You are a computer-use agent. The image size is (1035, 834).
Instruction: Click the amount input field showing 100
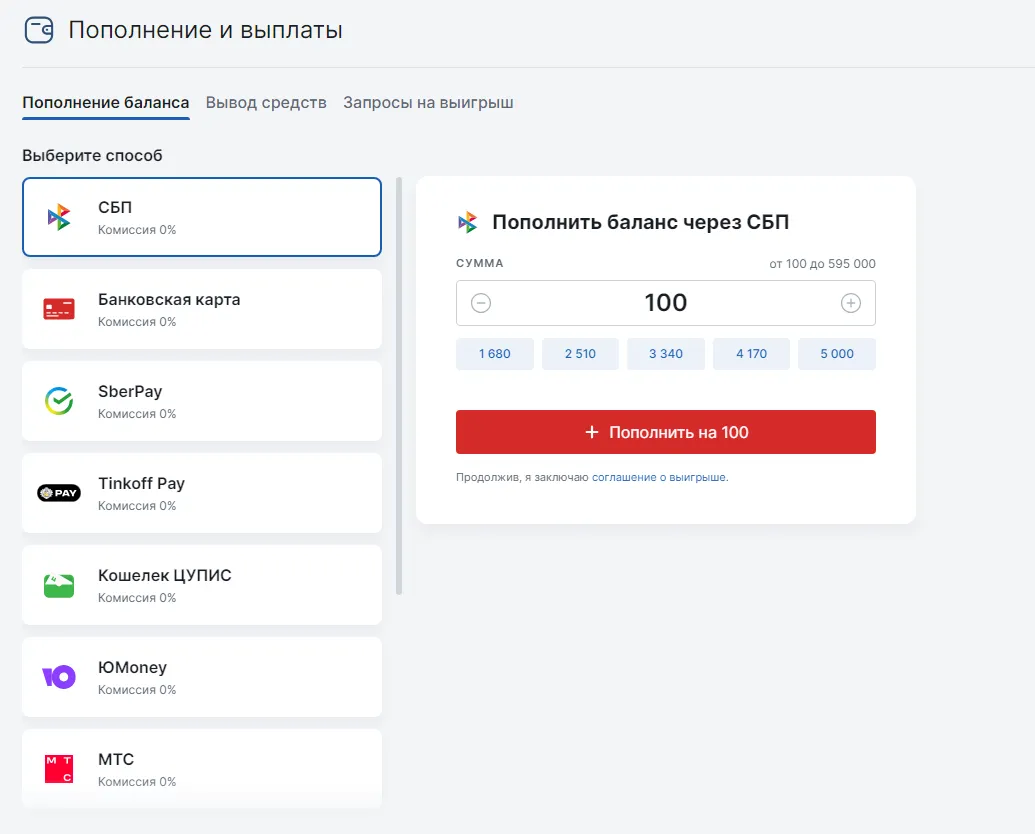click(x=665, y=303)
